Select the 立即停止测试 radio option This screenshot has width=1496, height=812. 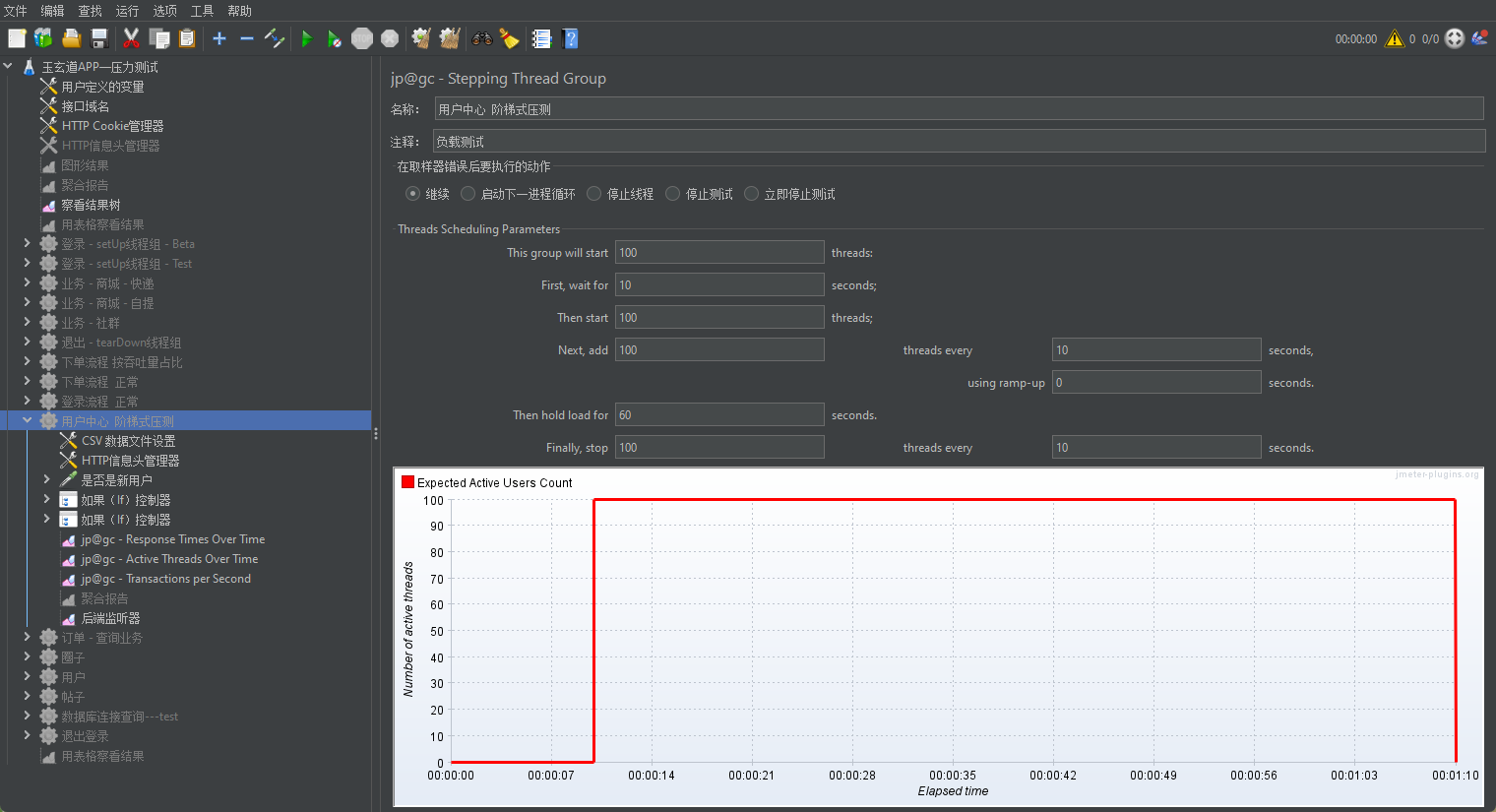[752, 194]
